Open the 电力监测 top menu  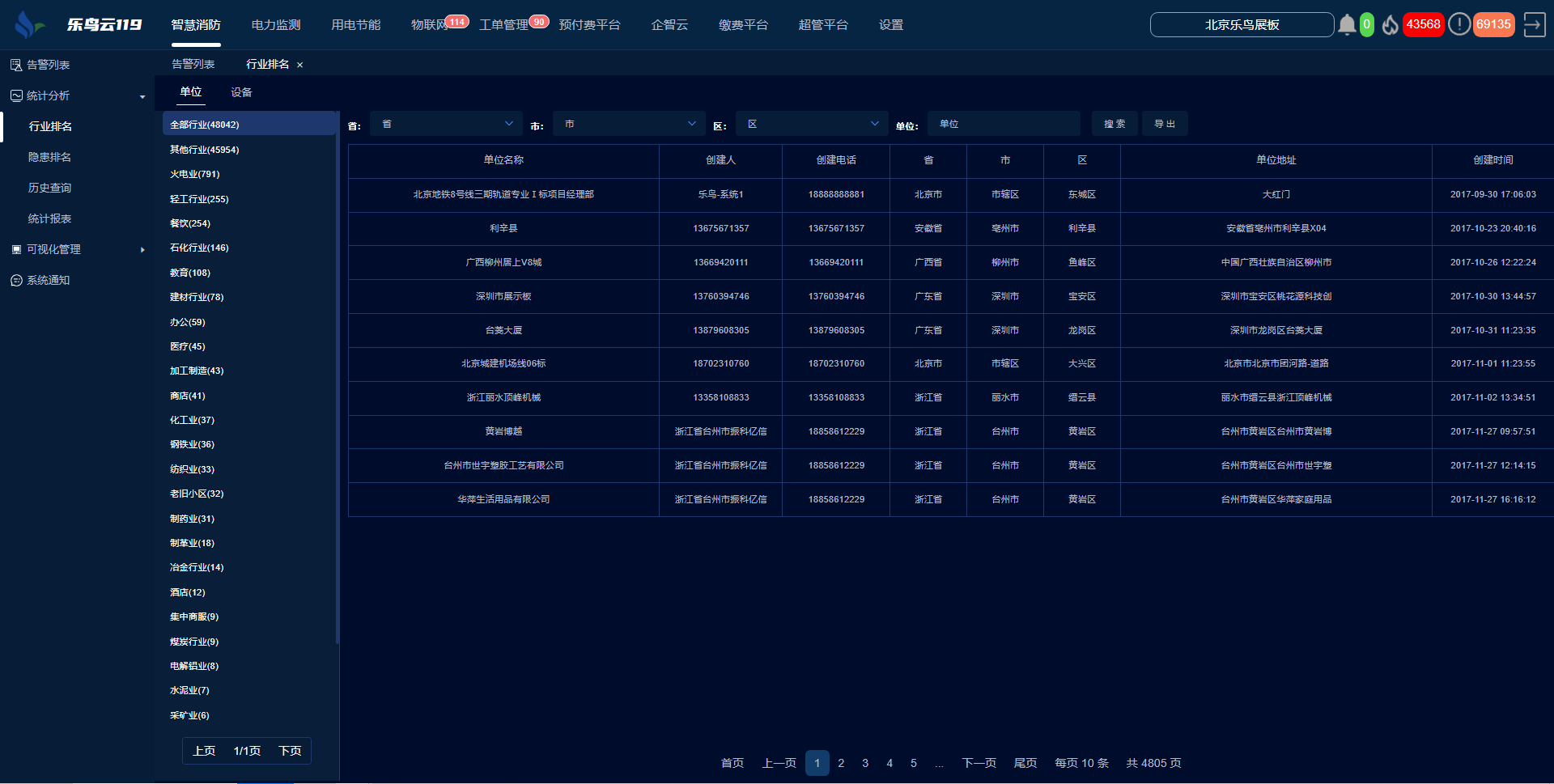coord(276,25)
